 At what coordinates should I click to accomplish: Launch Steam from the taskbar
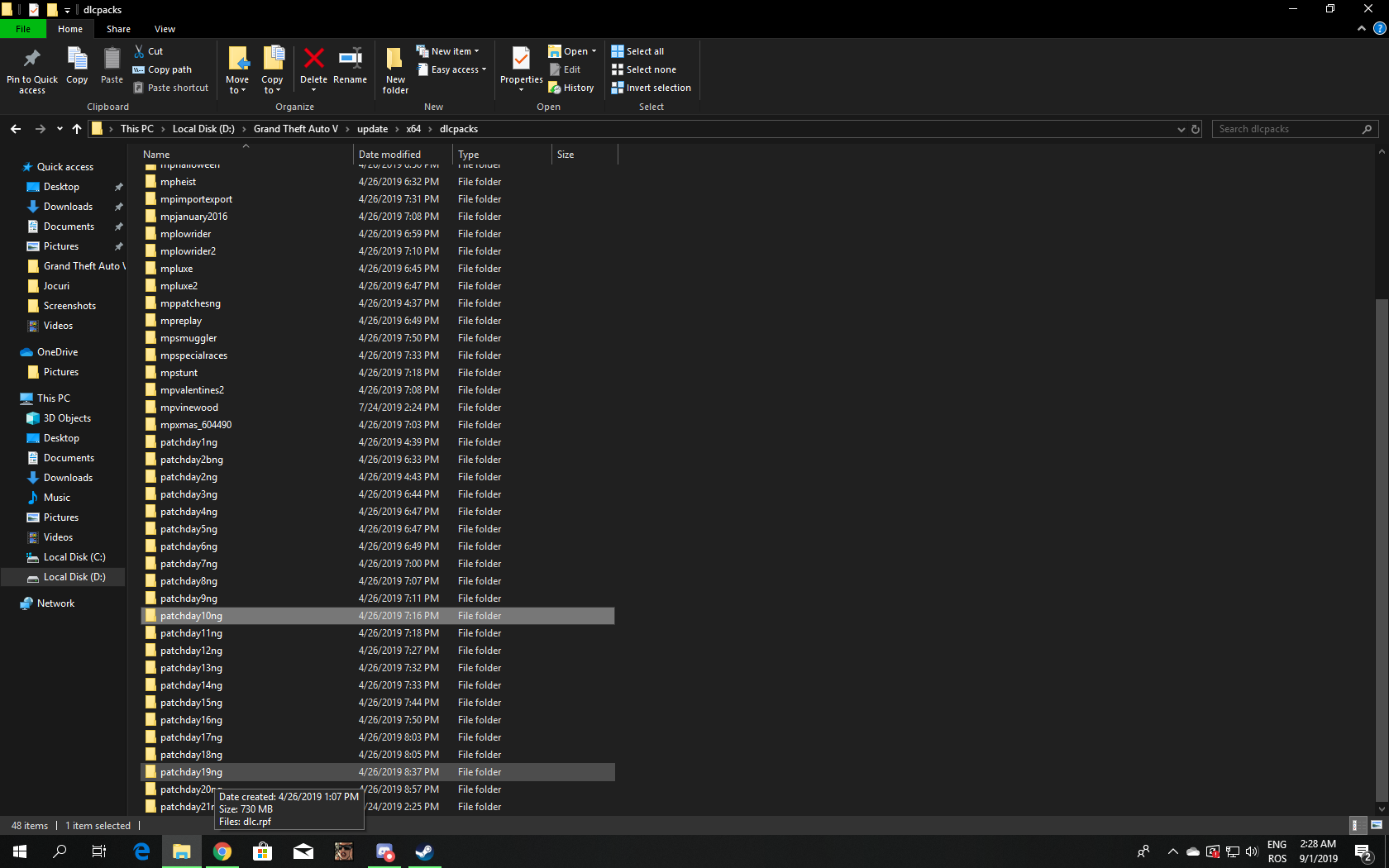(424, 851)
